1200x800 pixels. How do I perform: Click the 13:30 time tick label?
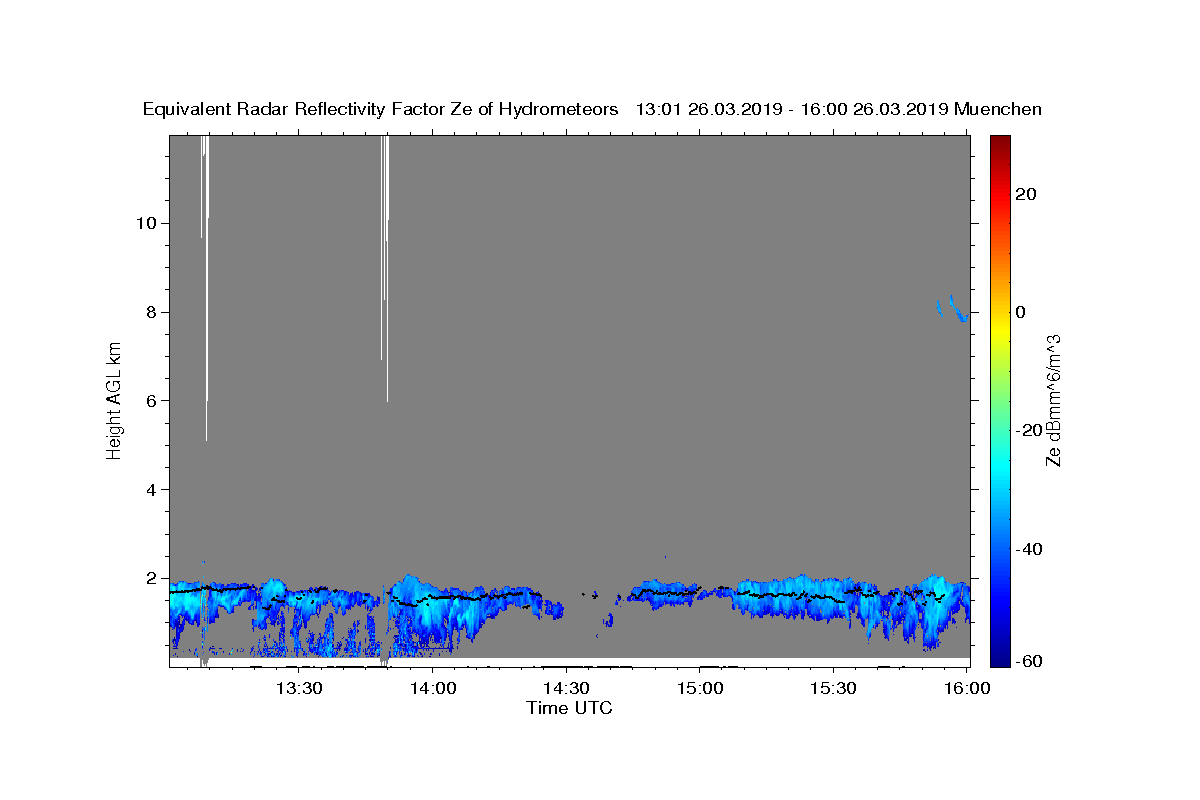[x=299, y=689]
